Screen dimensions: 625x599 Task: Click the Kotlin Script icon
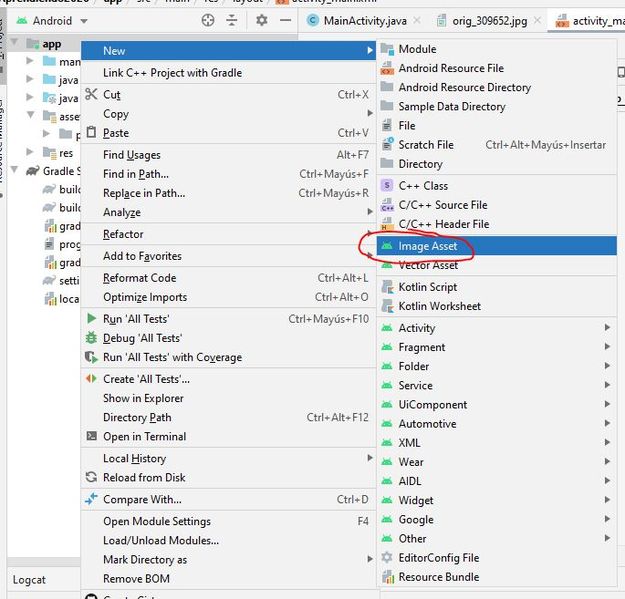[387, 287]
